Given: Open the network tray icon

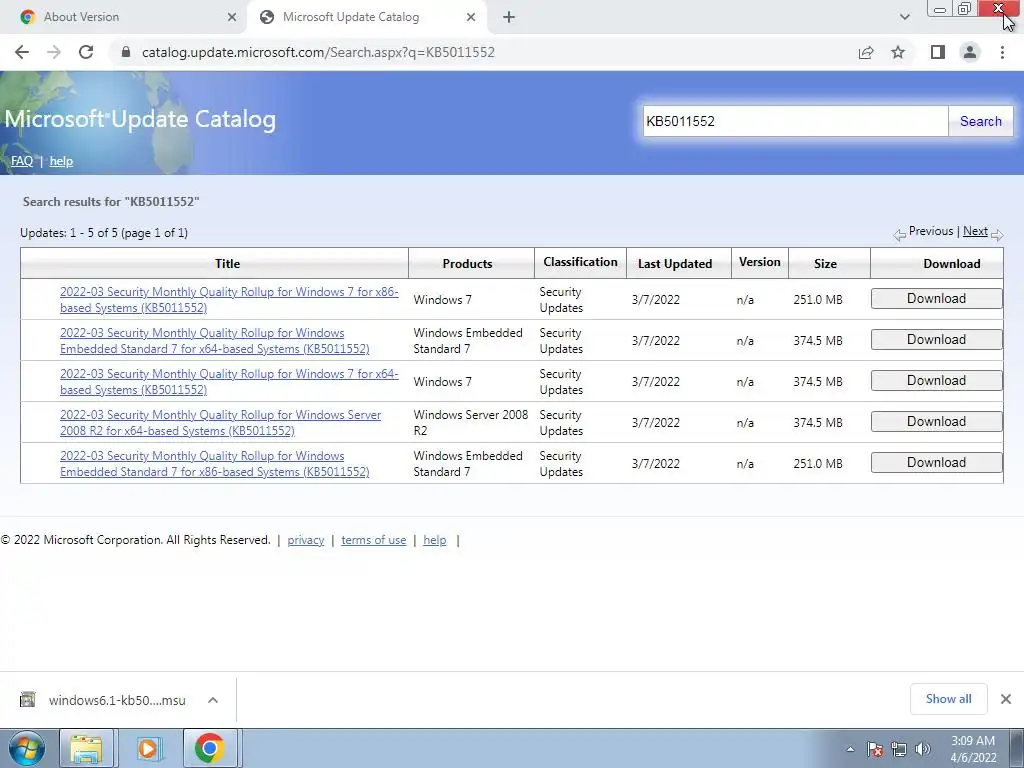Looking at the screenshot, I should pos(899,749).
